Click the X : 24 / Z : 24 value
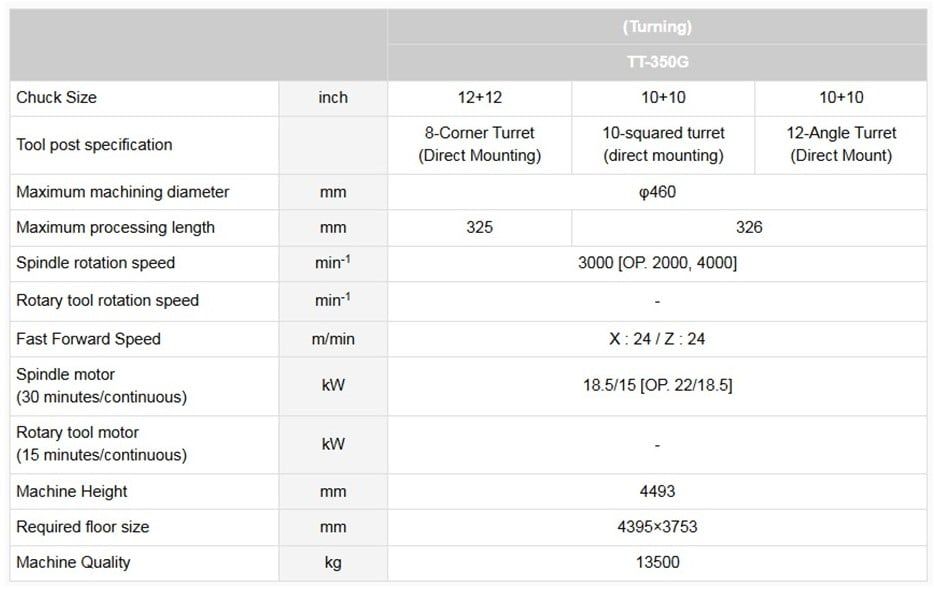Screen dimensions: 934x589 657,339
